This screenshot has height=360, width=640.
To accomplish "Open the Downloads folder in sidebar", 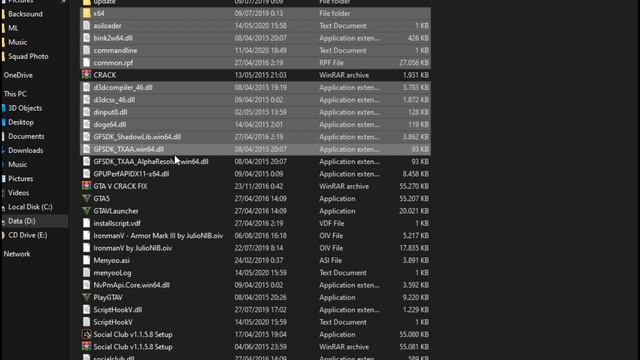I will click(x=25, y=150).
